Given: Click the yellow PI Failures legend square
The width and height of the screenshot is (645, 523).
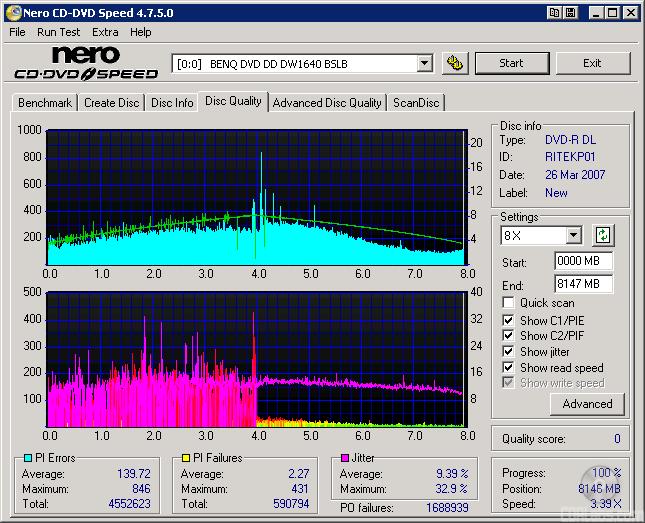Looking at the screenshot, I should 185,459.
